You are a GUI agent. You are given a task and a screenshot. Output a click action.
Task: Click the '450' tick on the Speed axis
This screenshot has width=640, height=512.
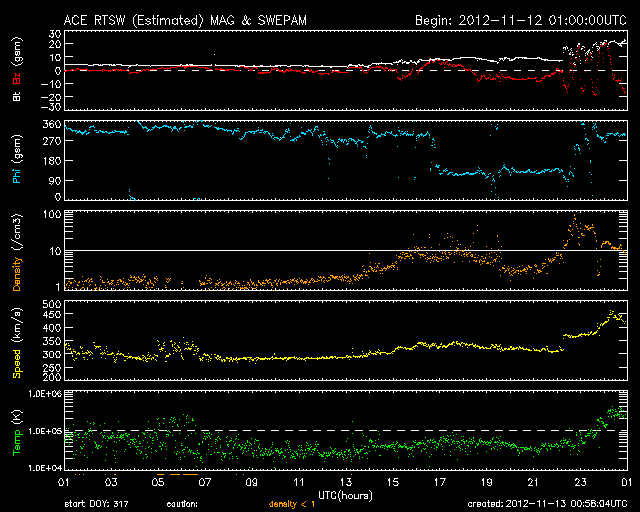point(52,314)
